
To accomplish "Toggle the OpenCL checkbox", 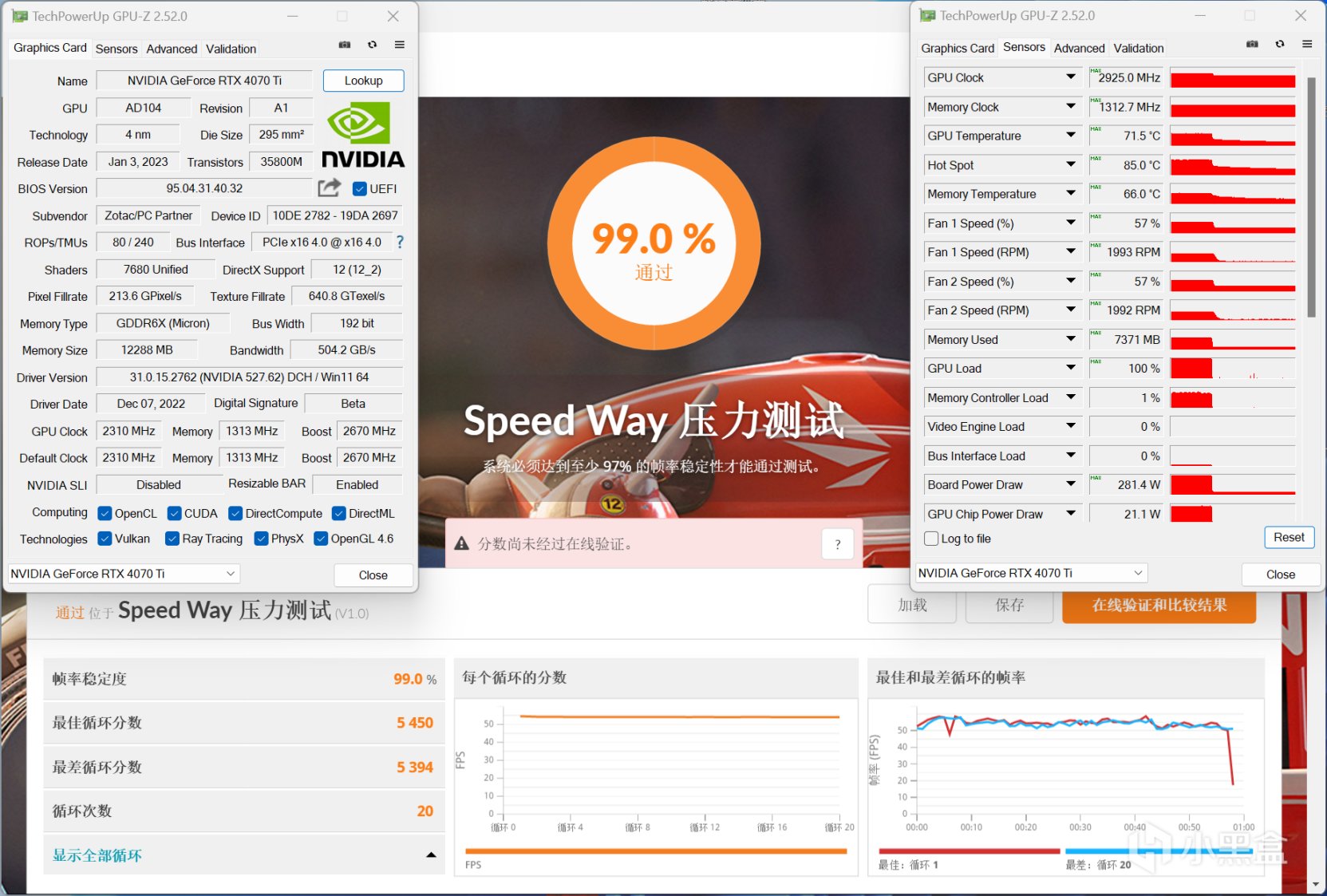I will [x=105, y=513].
